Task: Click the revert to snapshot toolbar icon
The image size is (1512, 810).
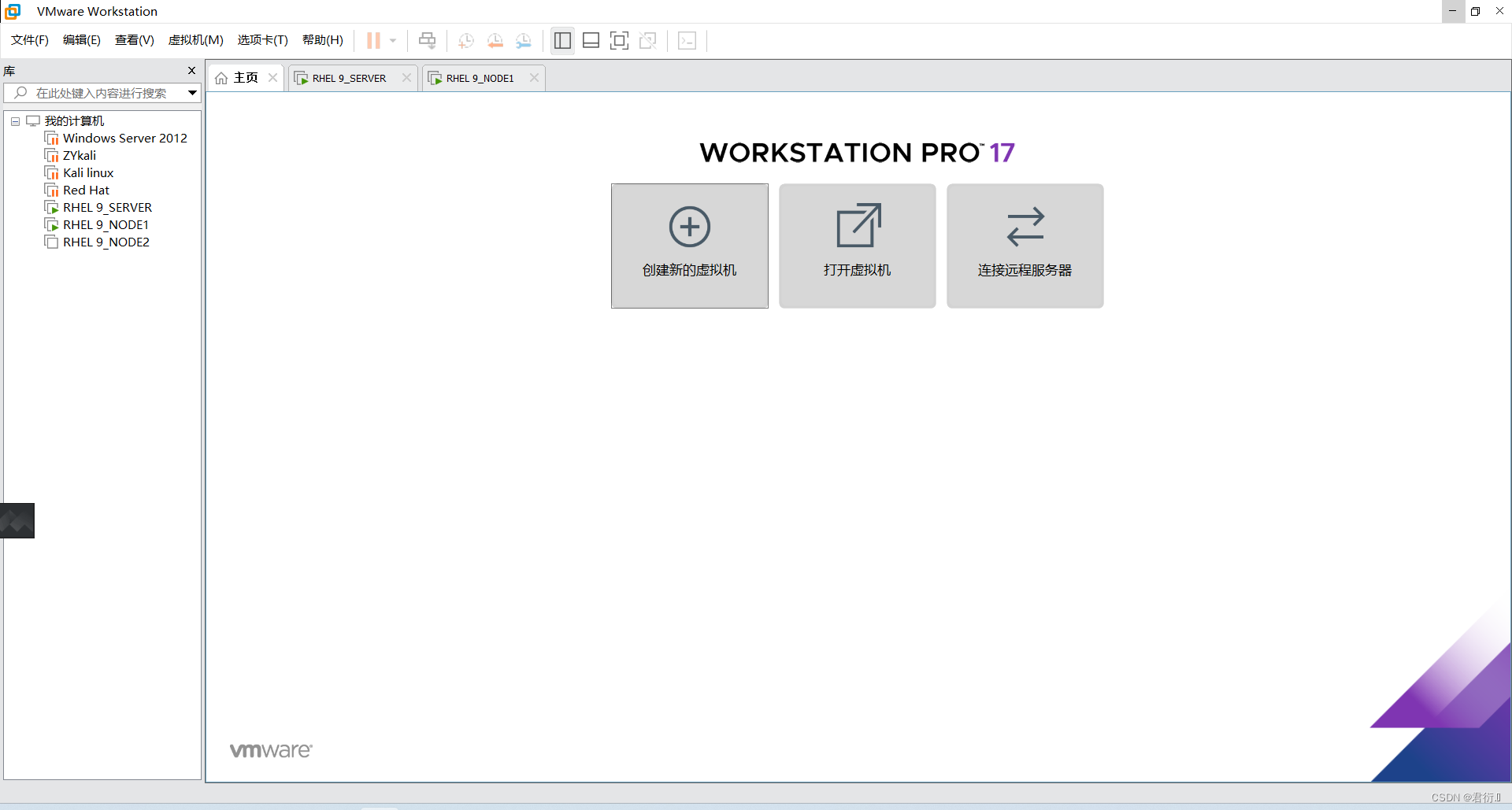Action: pyautogui.click(x=495, y=40)
